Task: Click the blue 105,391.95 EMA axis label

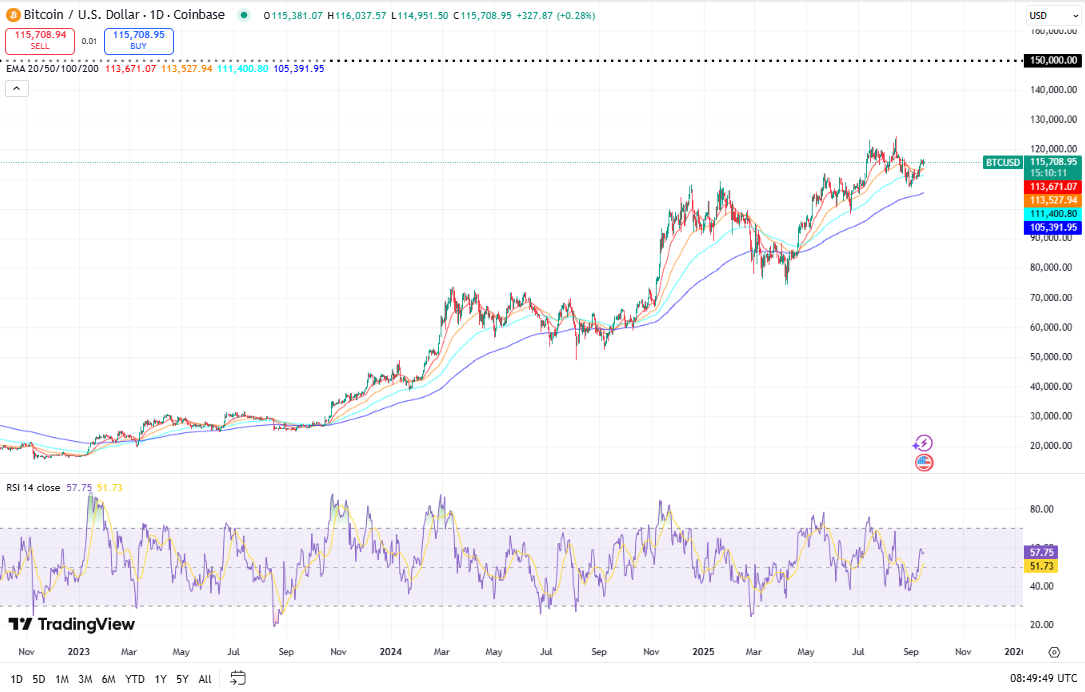Action: [1053, 228]
